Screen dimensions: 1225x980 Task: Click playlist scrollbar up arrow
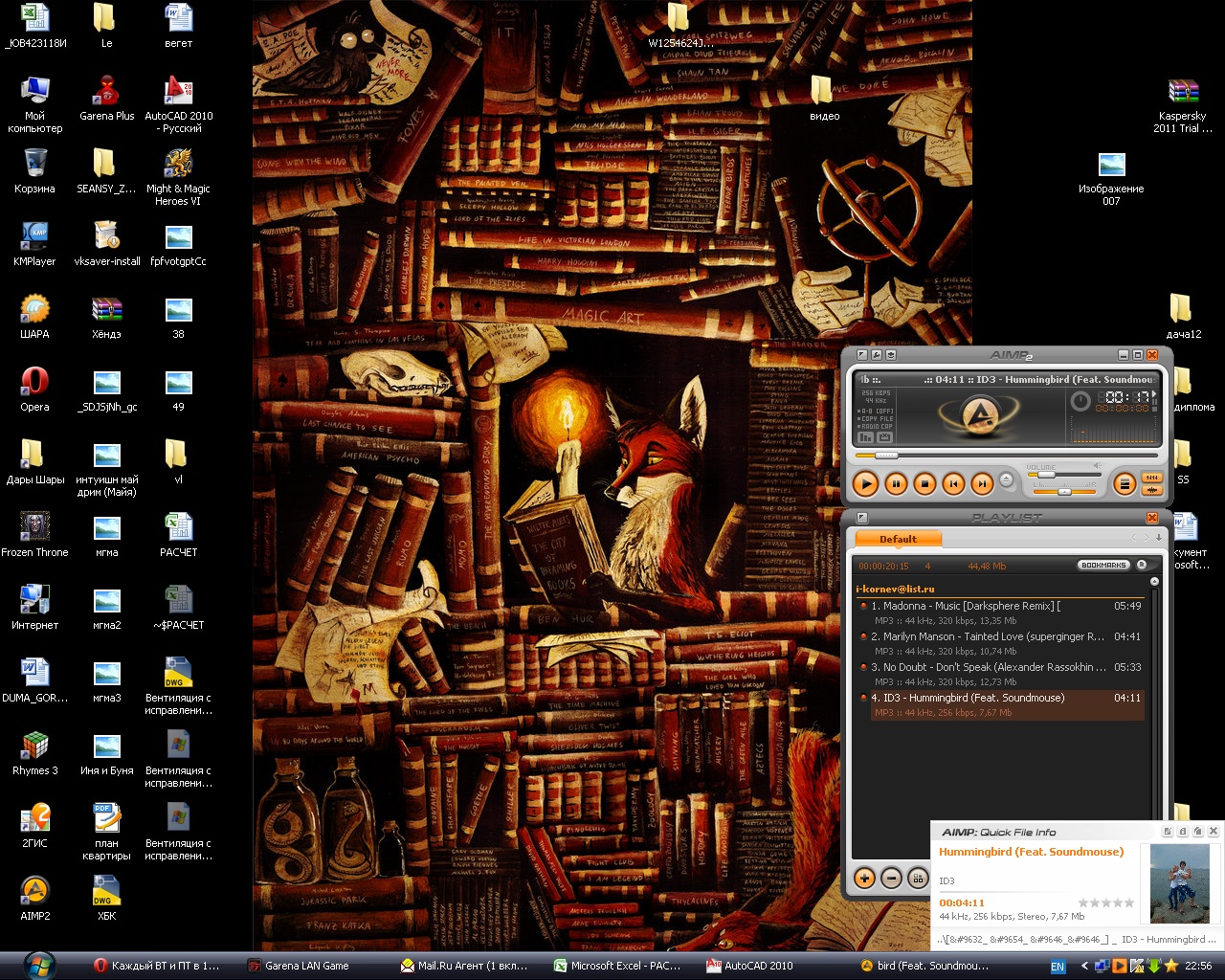[x=1154, y=582]
